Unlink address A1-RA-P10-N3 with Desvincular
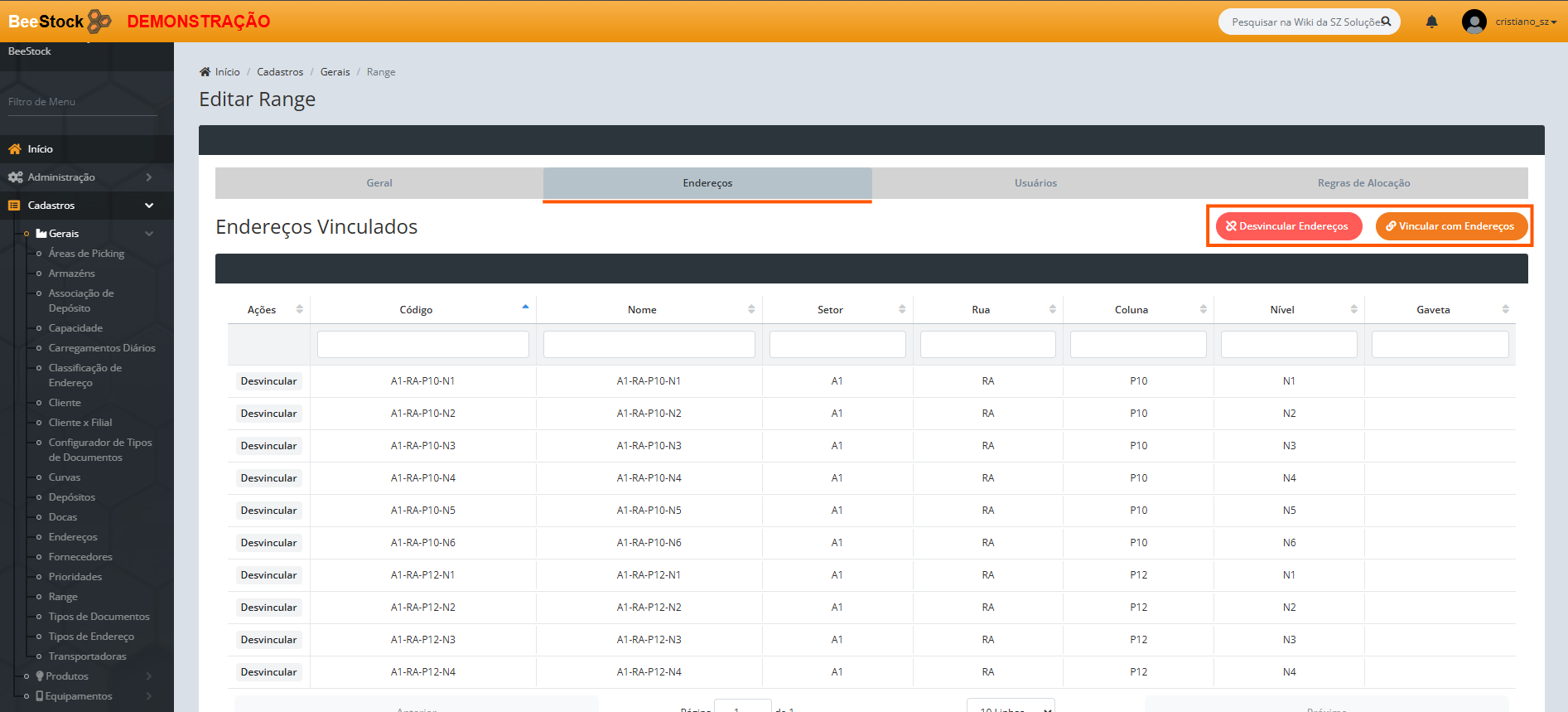 pos(268,446)
